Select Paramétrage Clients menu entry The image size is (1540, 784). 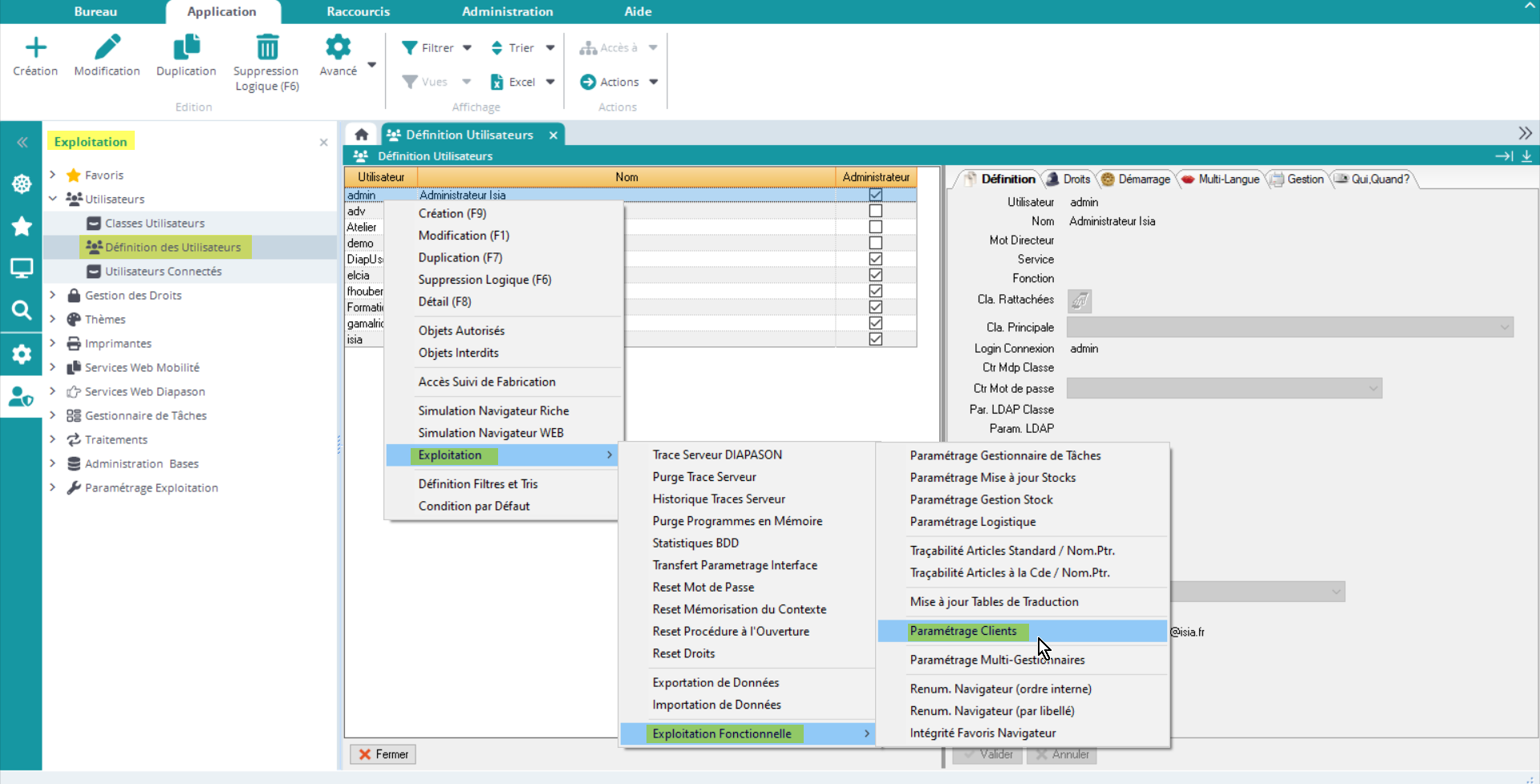962,631
